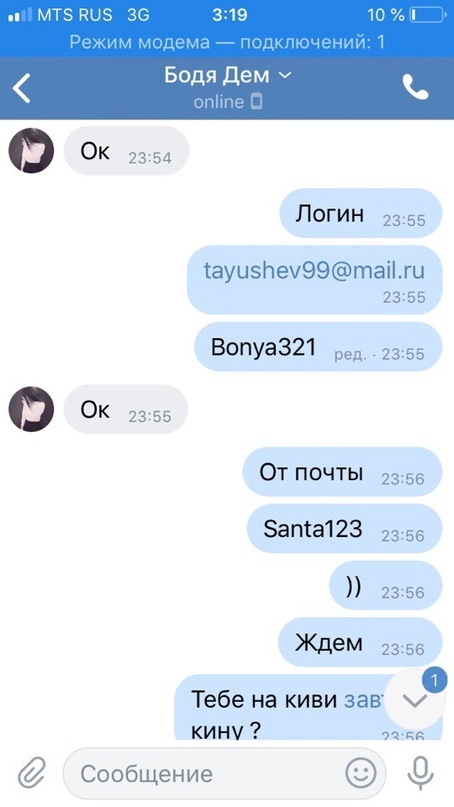Start a voice call with phone icon
Screen dimensions: 454x807
pyautogui.click(x=415, y=87)
